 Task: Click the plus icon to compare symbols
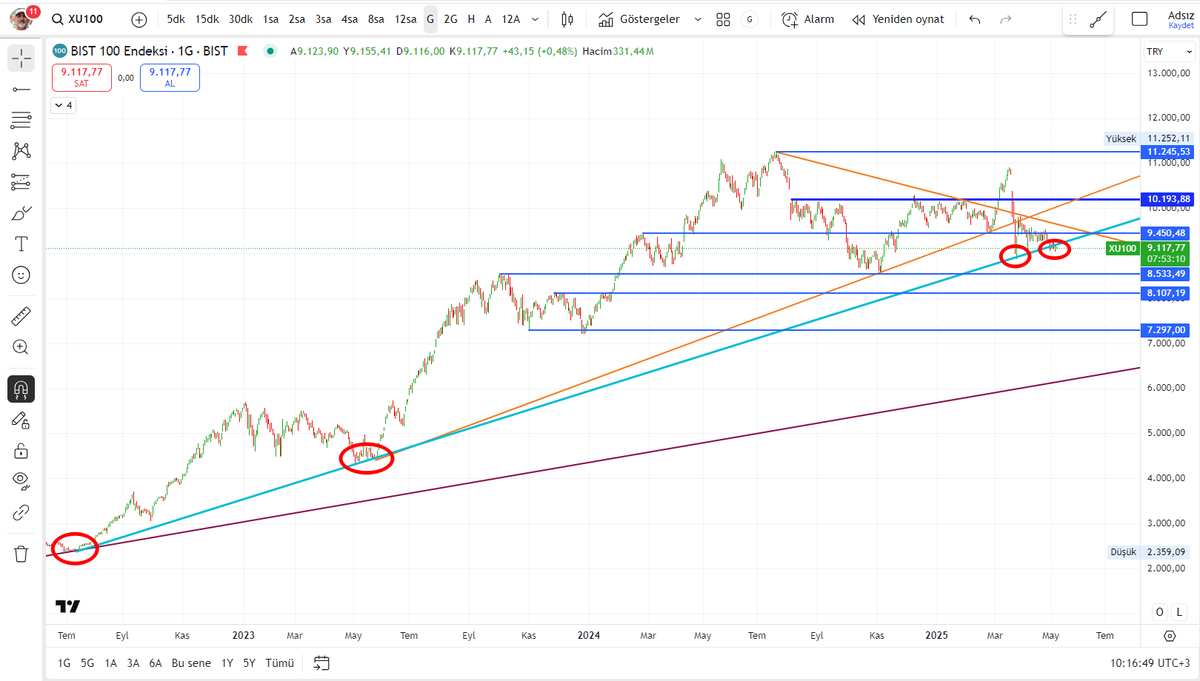(x=139, y=19)
